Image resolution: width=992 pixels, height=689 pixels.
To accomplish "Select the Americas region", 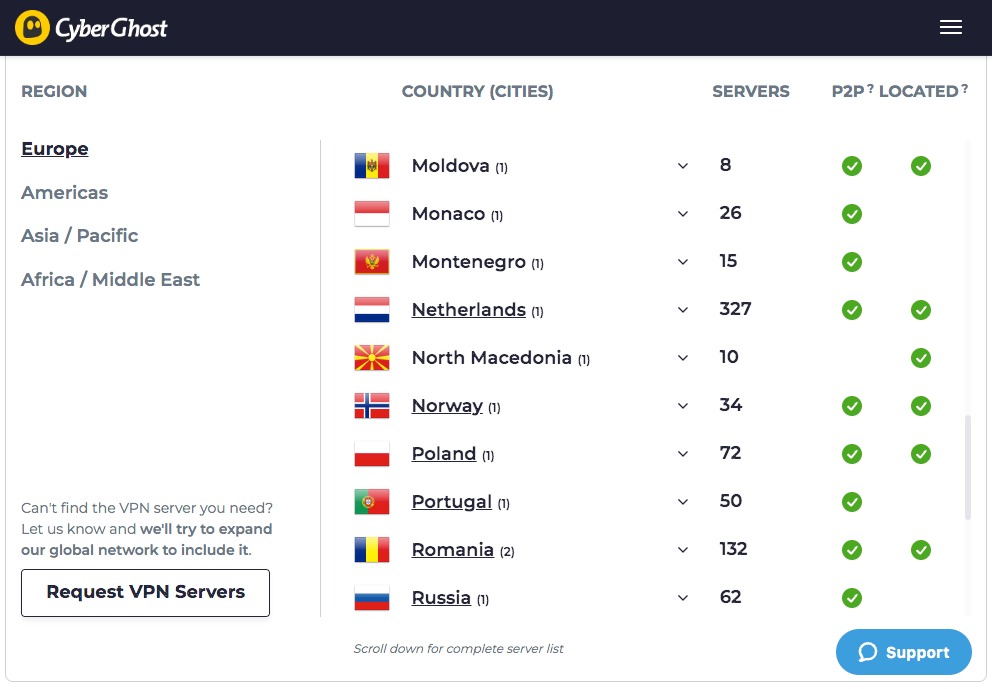I will [65, 192].
